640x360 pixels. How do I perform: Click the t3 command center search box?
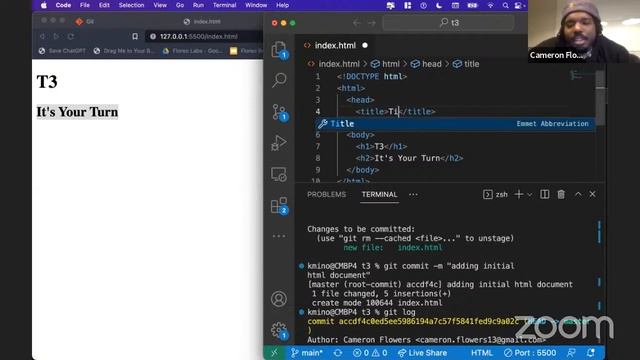point(448,23)
